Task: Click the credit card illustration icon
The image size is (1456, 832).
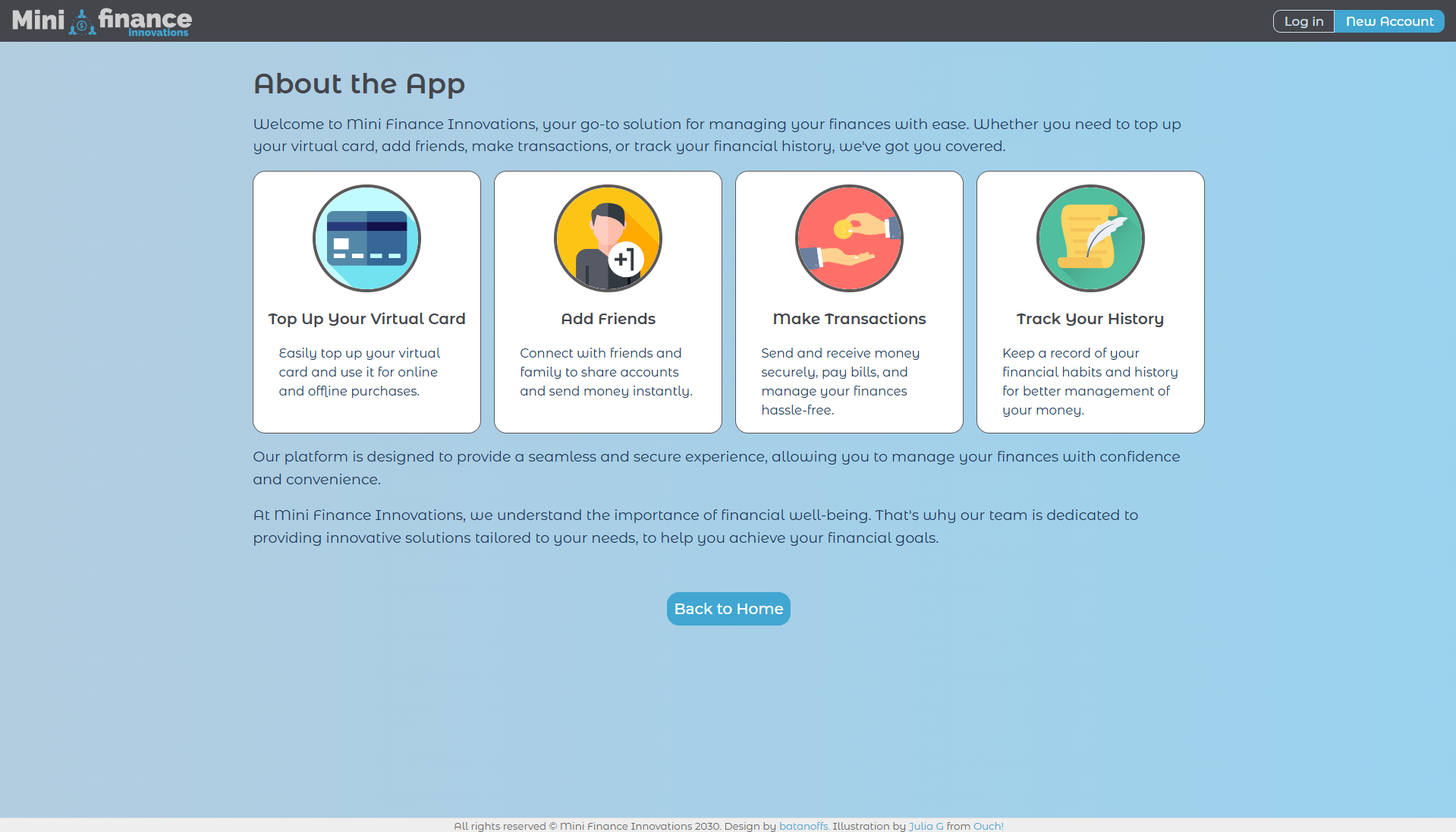Action: pos(366,238)
